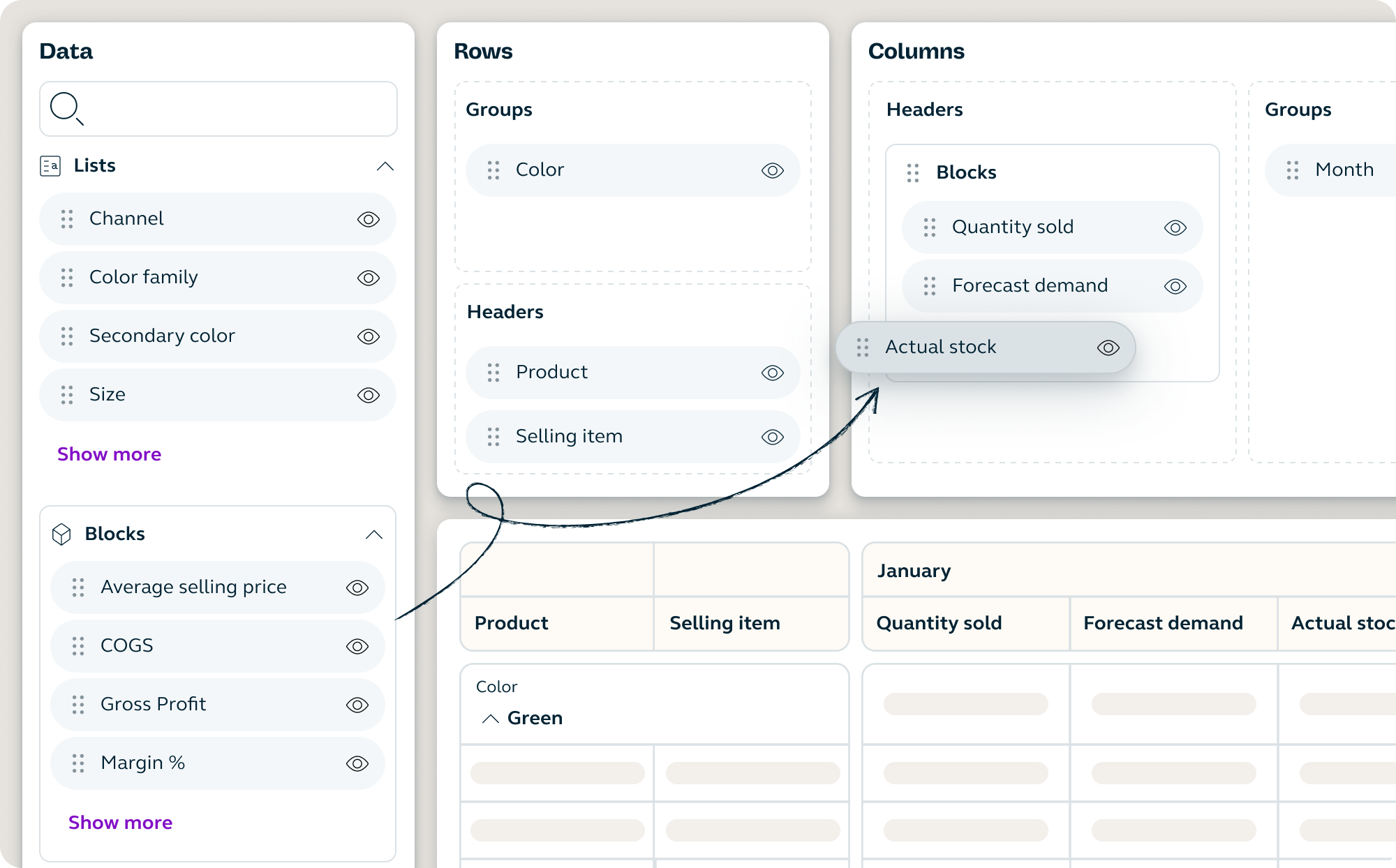Viewport: 1396px width, 868px height.
Task: Click the drag handle of Selling item in Rows panel
Action: coord(493,437)
